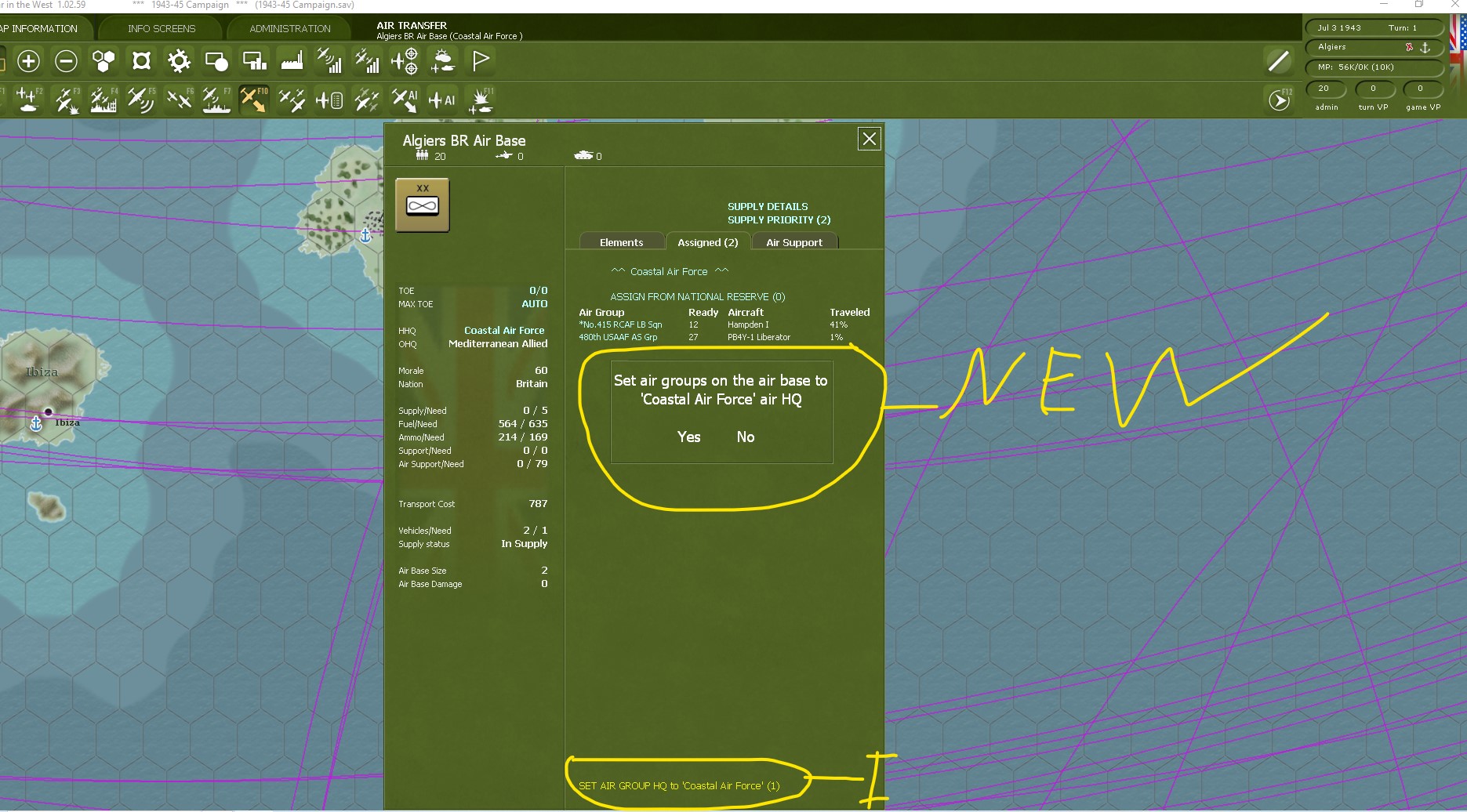Toggle the air superiority mission icon F6
The image size is (1467, 812).
pos(179,100)
